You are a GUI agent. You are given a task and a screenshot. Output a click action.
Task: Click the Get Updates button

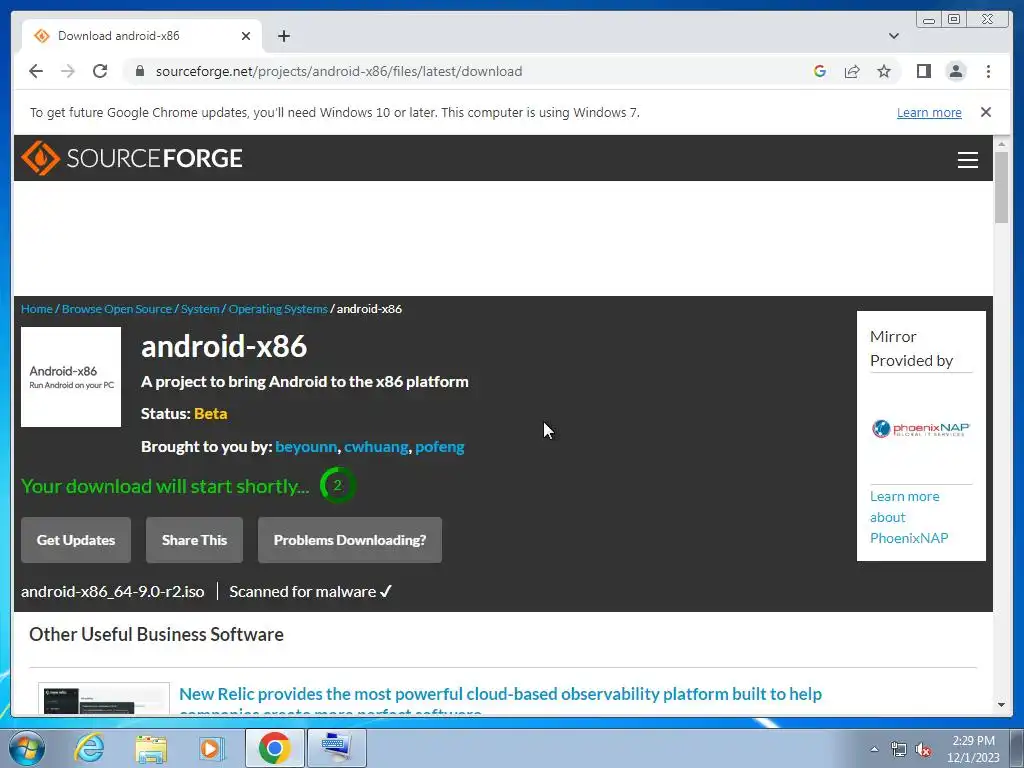(76, 540)
